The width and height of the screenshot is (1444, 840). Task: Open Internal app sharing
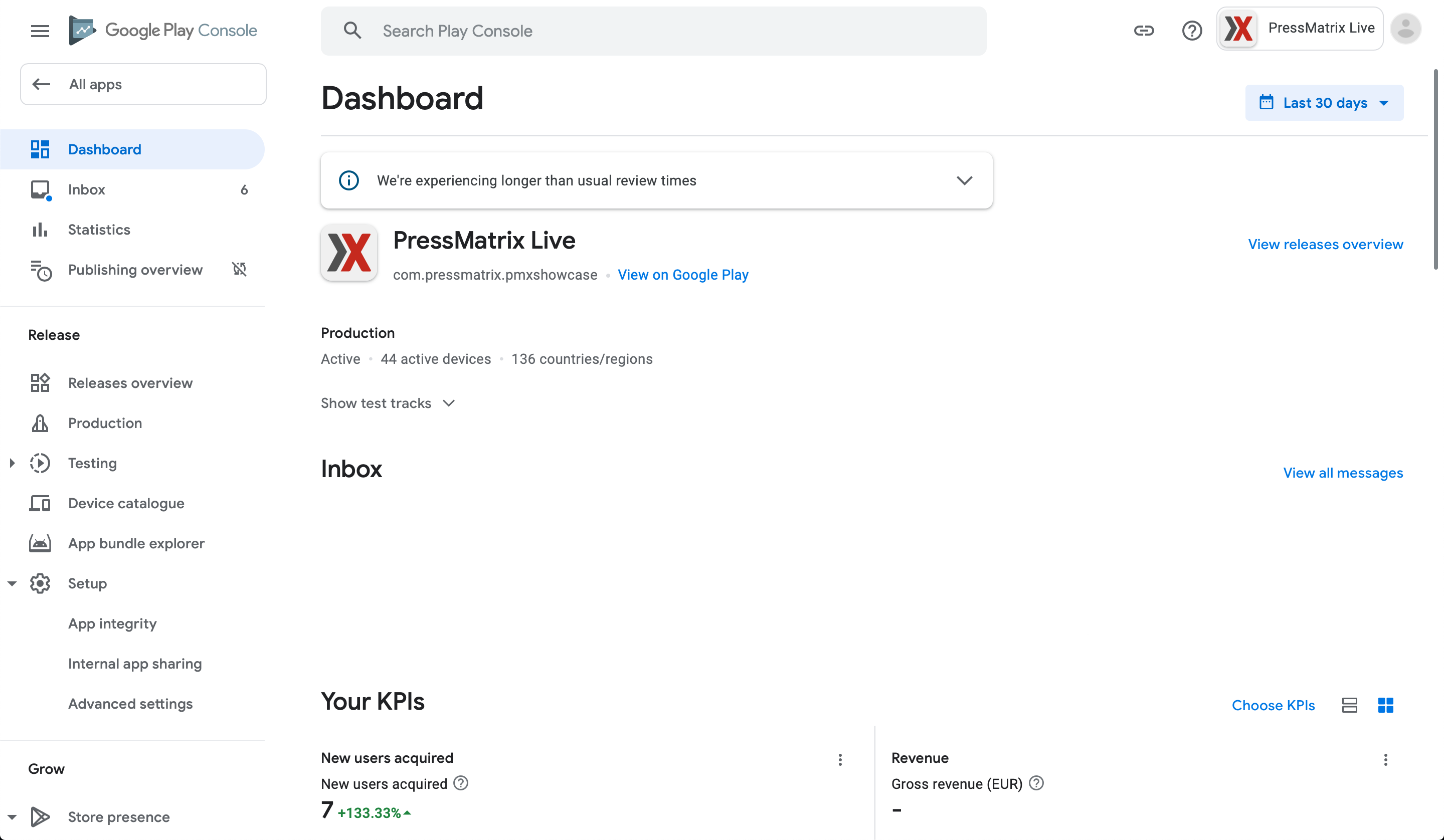tap(135, 664)
